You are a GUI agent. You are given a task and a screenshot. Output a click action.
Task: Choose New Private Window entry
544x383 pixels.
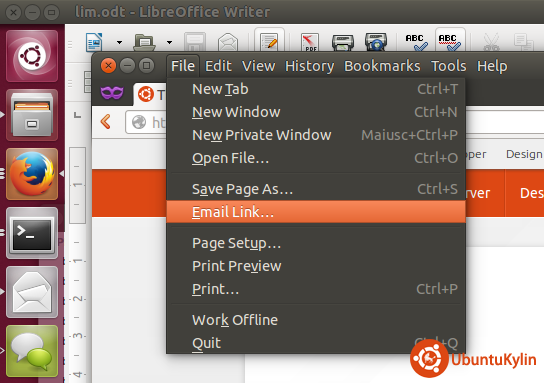click(x=316, y=135)
